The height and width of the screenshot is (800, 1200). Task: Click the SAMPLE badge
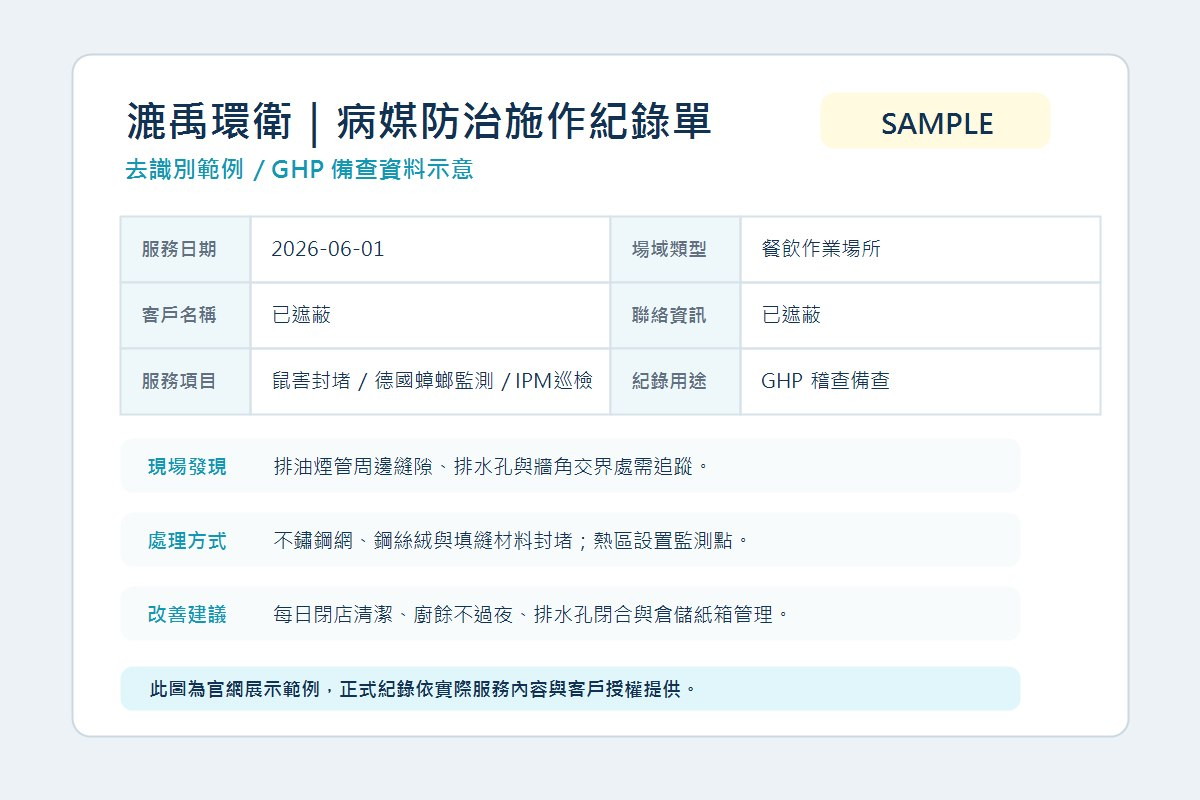click(x=935, y=121)
